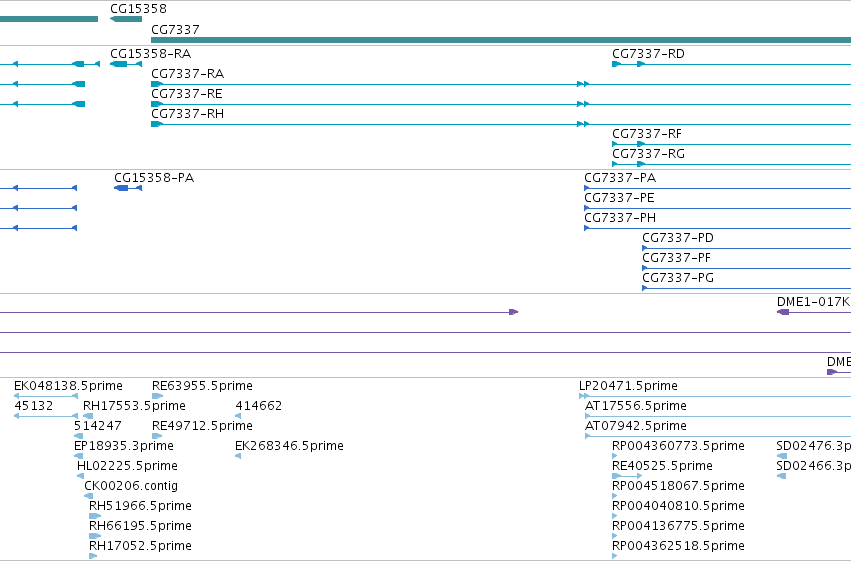
Task: Click the CG7337-PA protein label
Action: 620,178
